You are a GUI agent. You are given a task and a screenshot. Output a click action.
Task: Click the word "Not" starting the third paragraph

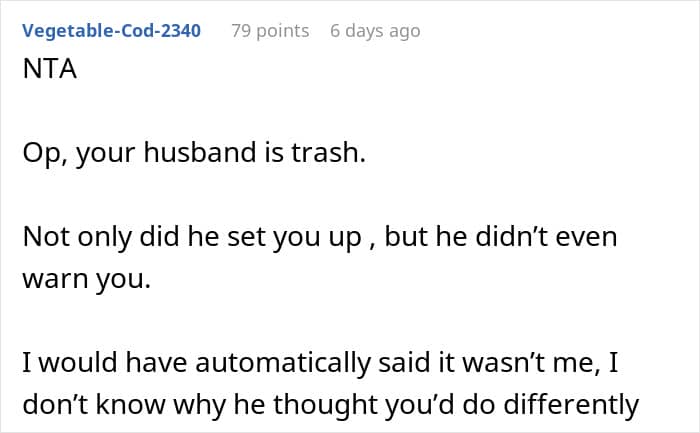coord(47,237)
